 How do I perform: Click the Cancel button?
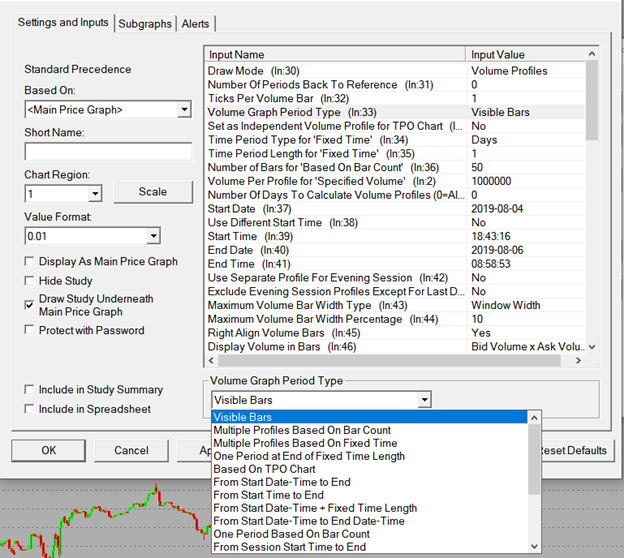[x=131, y=450]
